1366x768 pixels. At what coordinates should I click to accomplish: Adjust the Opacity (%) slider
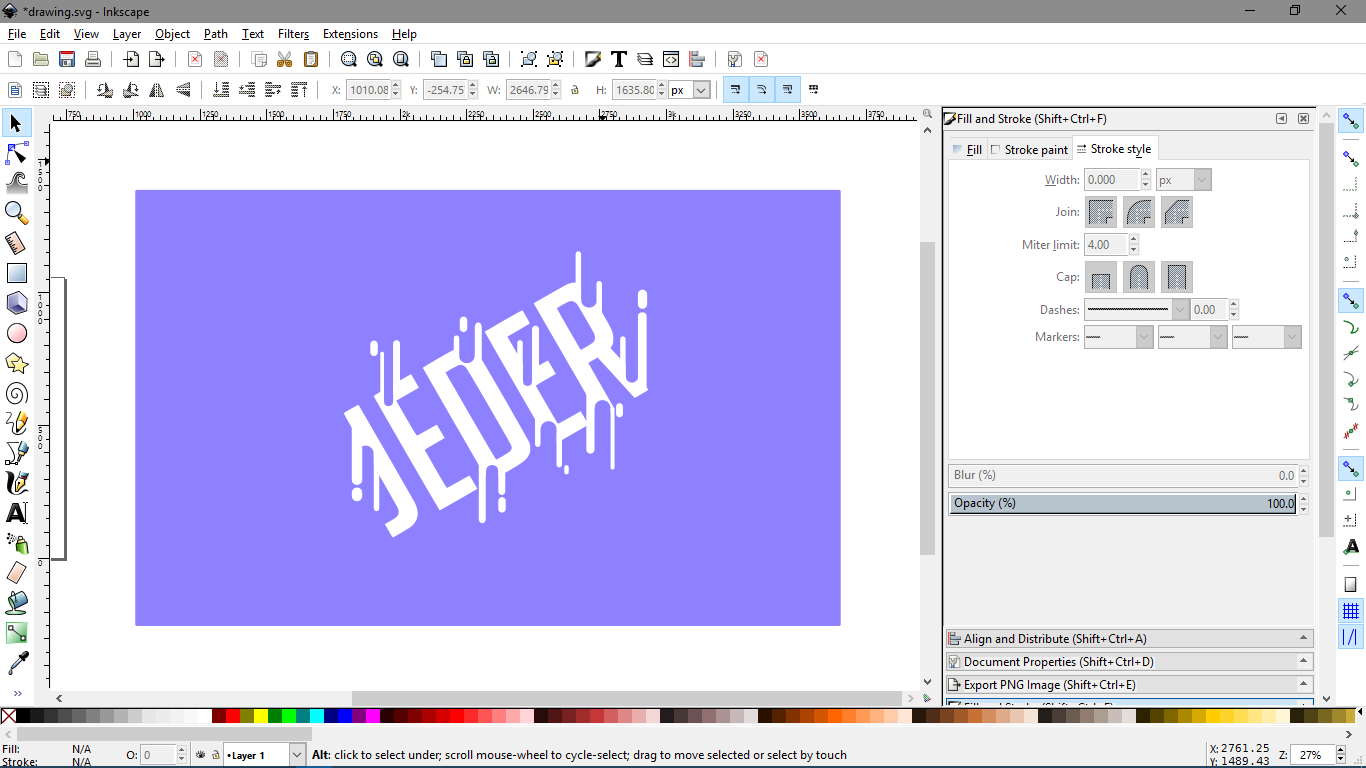(x=1123, y=503)
